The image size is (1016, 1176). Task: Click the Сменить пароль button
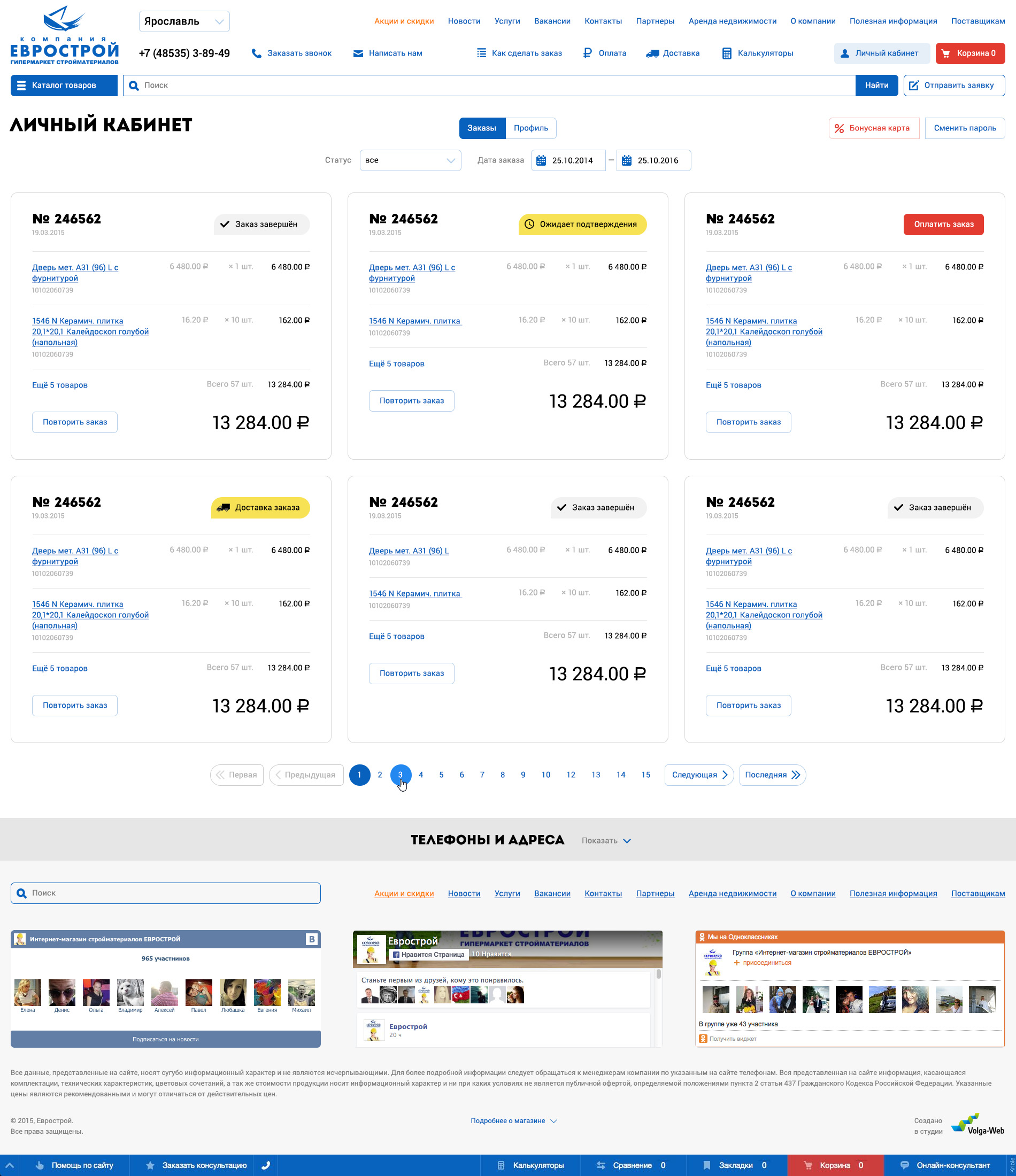[x=965, y=128]
